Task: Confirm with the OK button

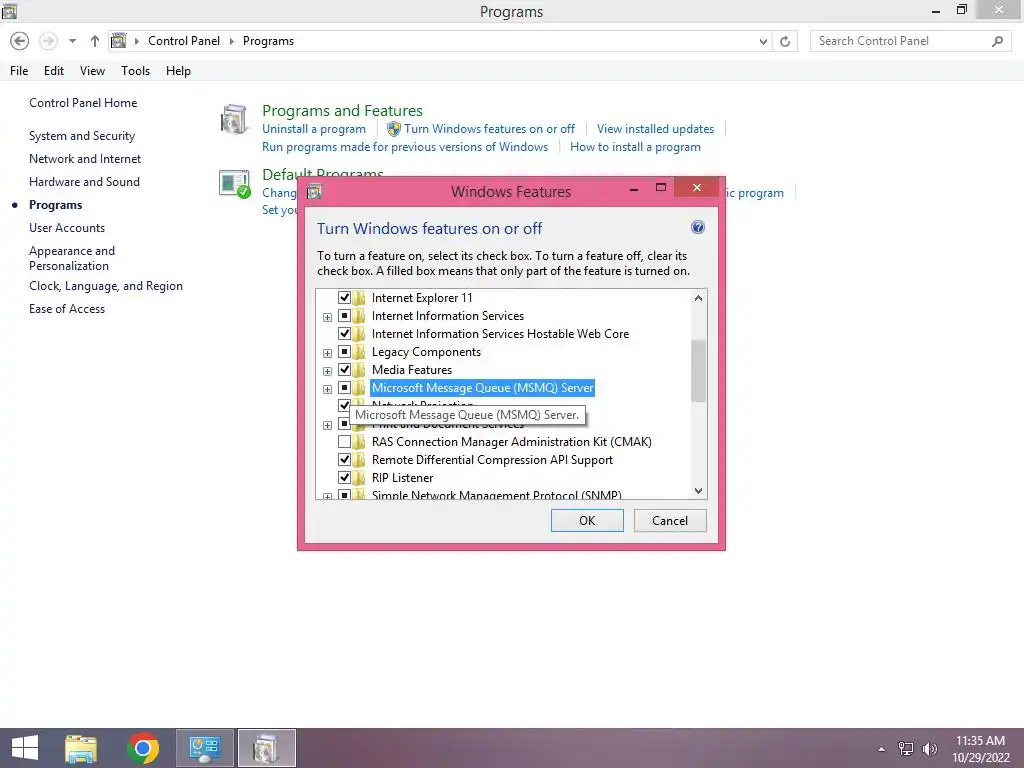Action: [x=587, y=520]
